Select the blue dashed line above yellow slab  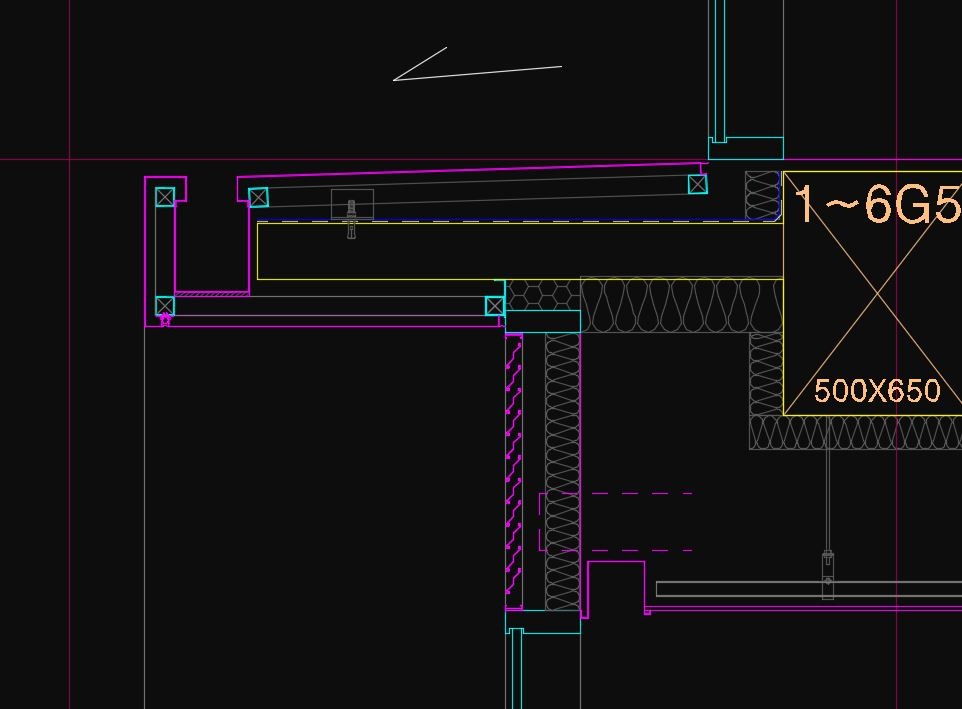point(520,221)
